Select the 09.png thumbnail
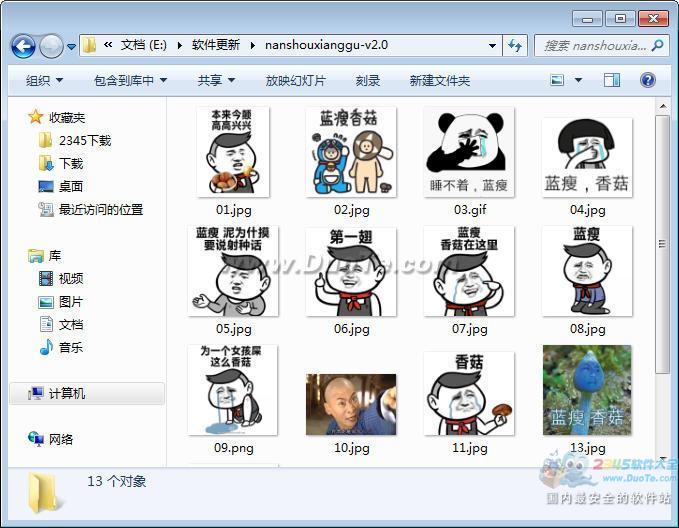679x528 pixels. [233, 390]
